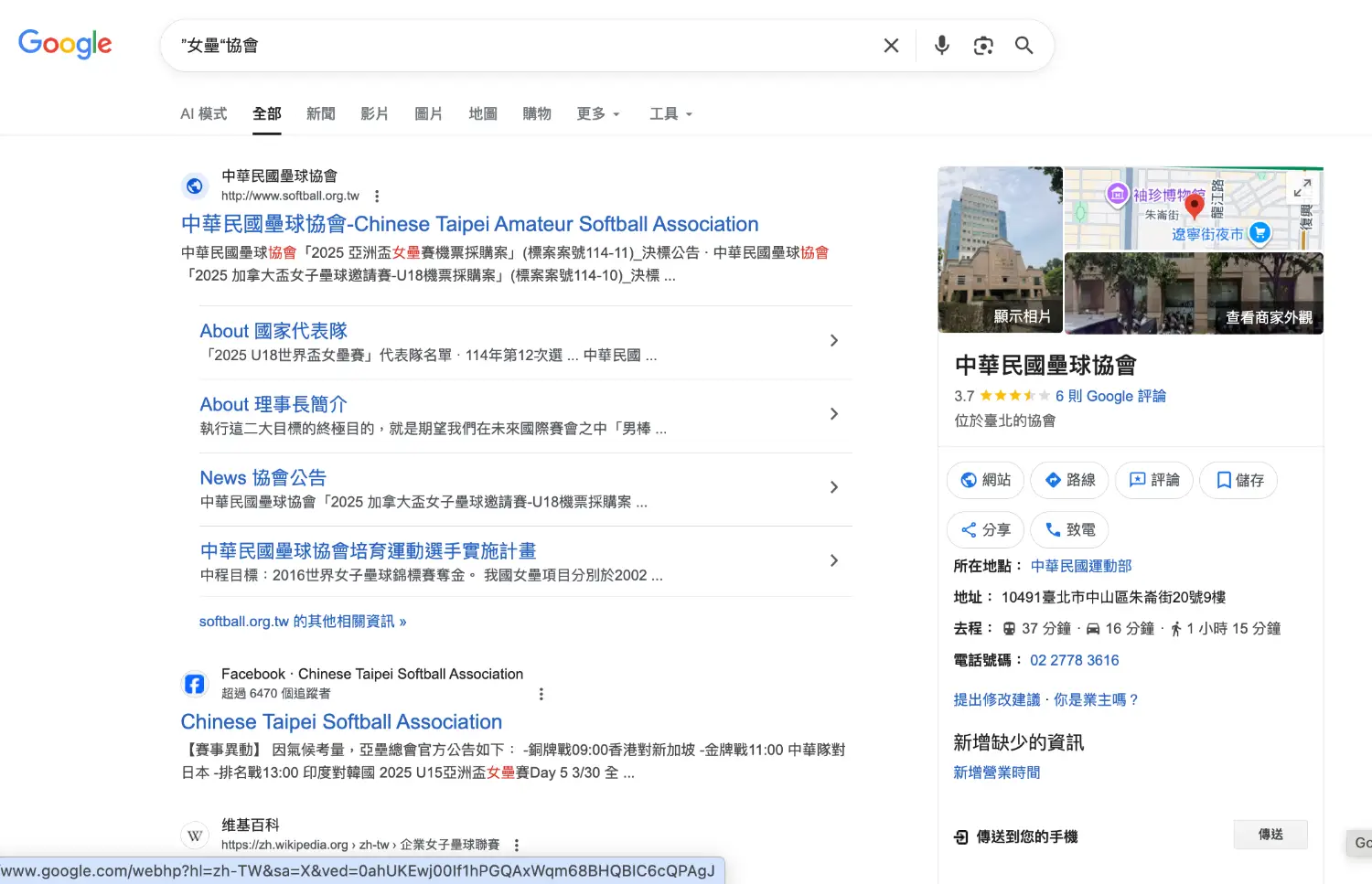1372x884 pixels.
Task: Switch to the 新聞 tab
Action: click(x=320, y=114)
